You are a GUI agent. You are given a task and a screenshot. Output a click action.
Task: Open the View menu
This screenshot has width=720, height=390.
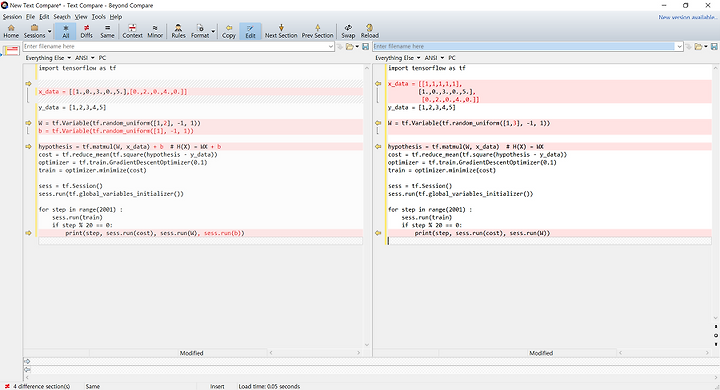click(x=81, y=17)
